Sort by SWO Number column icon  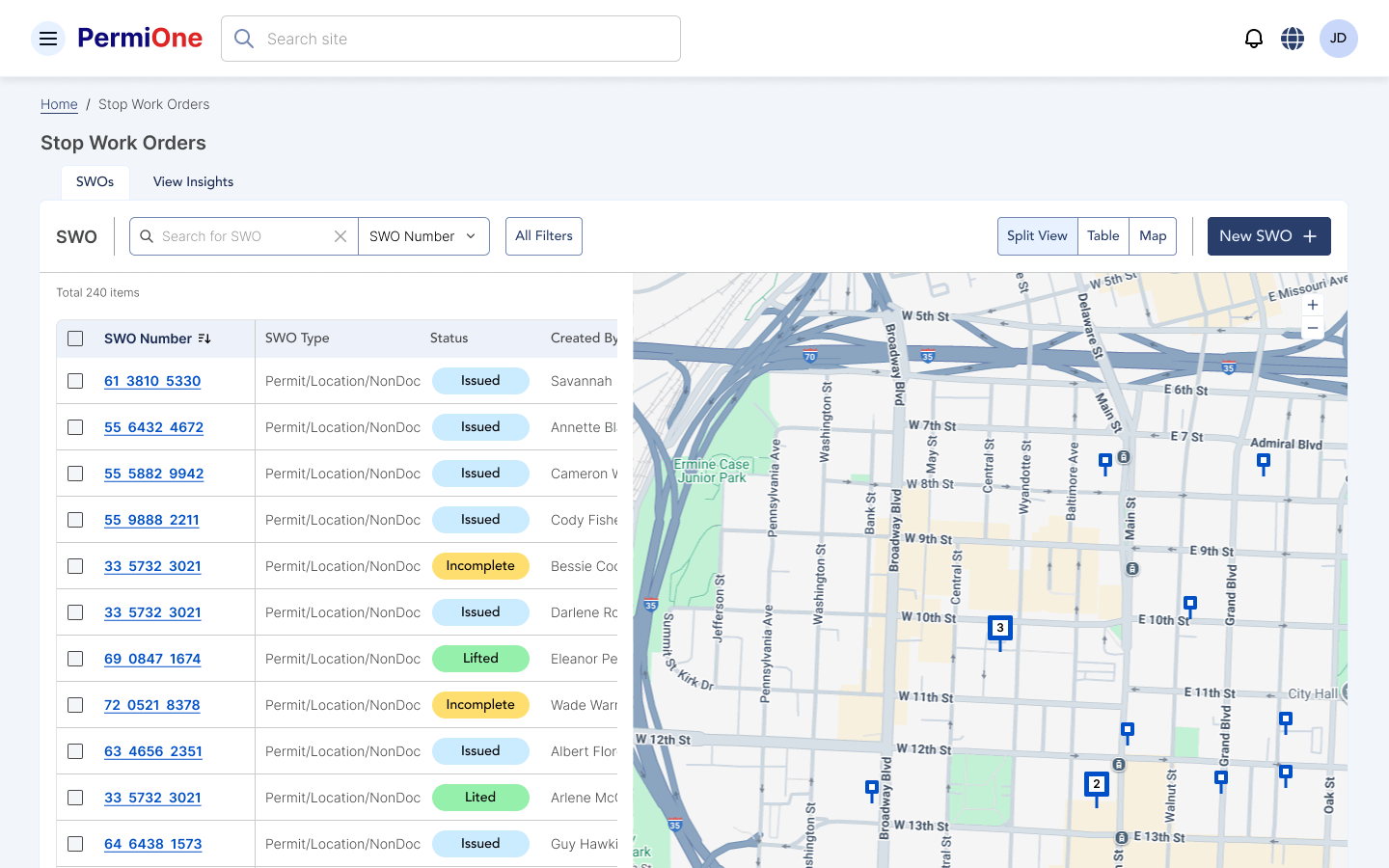click(204, 339)
